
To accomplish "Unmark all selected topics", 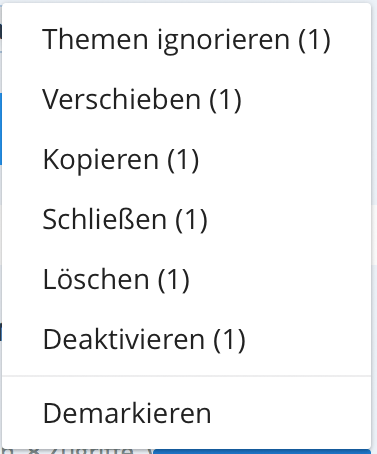I will [x=186, y=413].
